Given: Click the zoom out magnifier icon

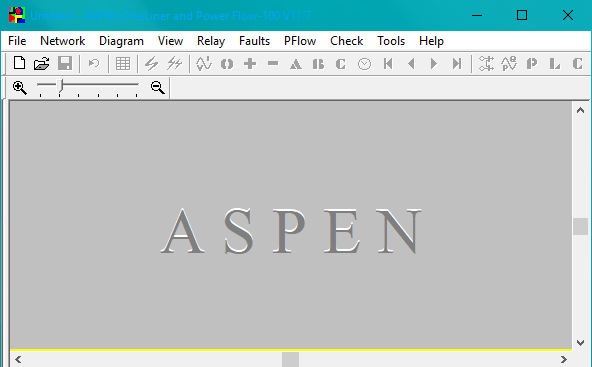Looking at the screenshot, I should click(x=157, y=88).
